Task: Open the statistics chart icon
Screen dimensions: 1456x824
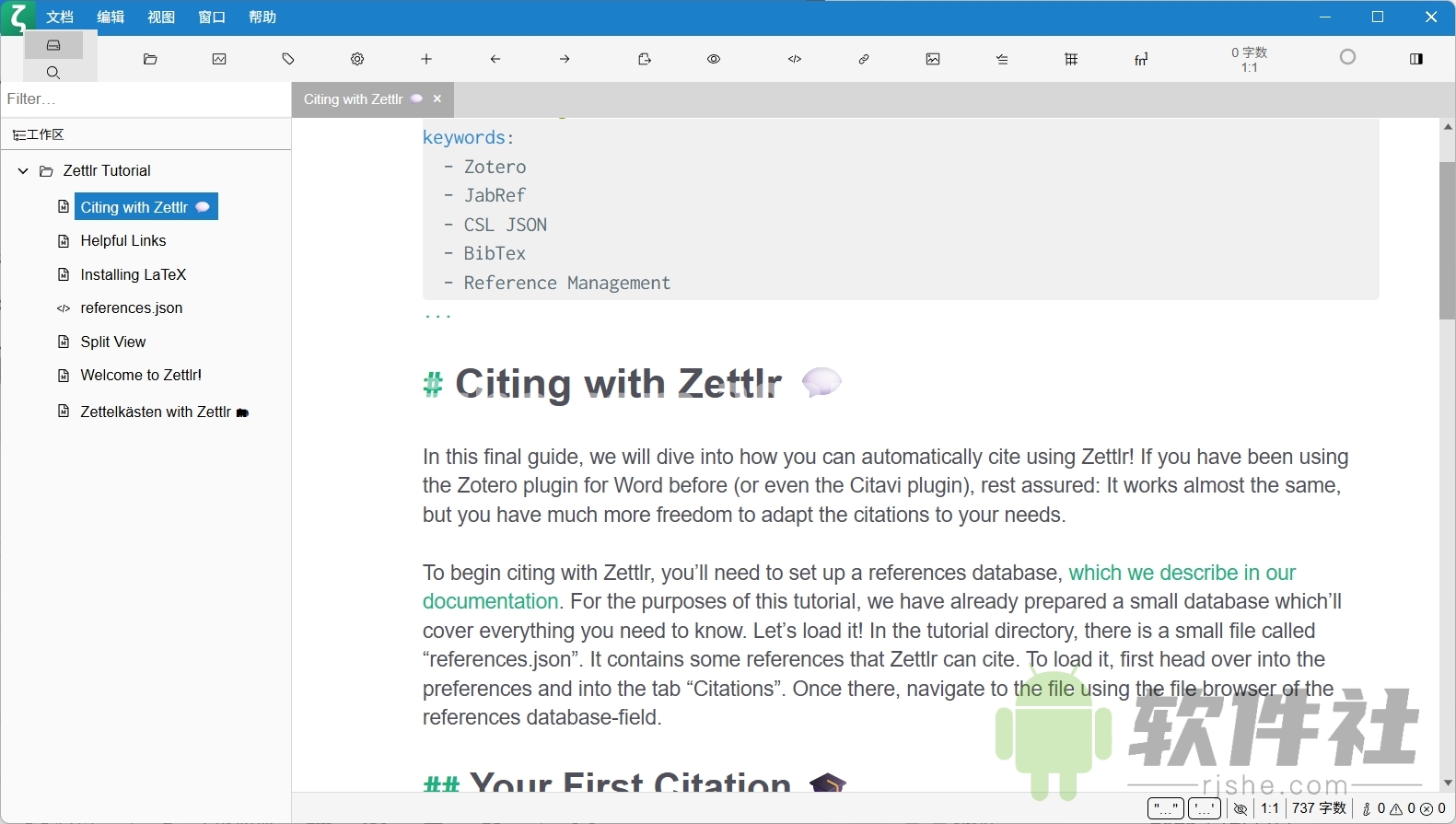Action: tap(219, 59)
